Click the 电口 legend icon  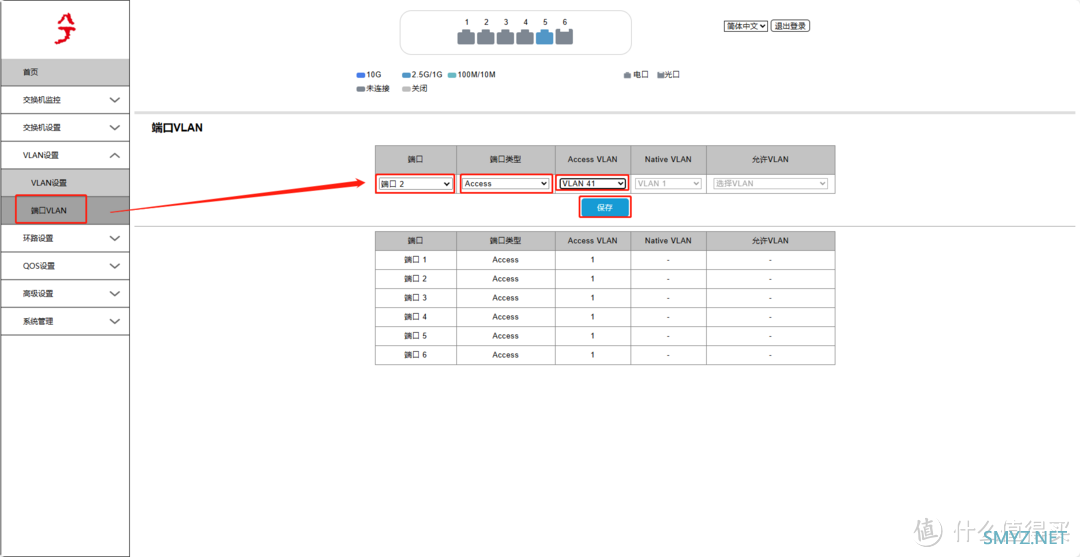(627, 74)
